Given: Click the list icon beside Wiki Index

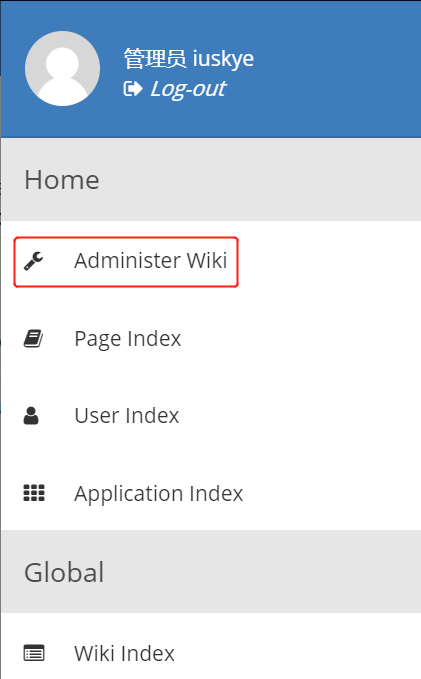Looking at the screenshot, I should [34, 653].
